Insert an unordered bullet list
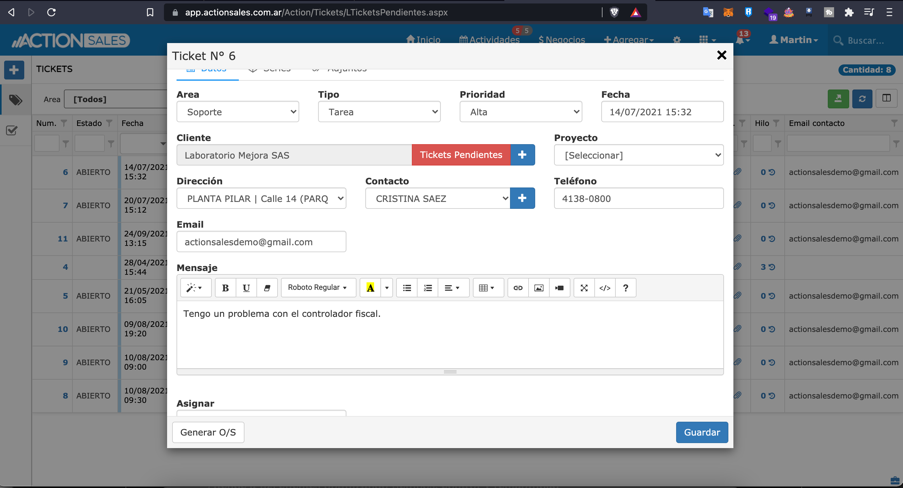903x488 pixels. pos(407,288)
